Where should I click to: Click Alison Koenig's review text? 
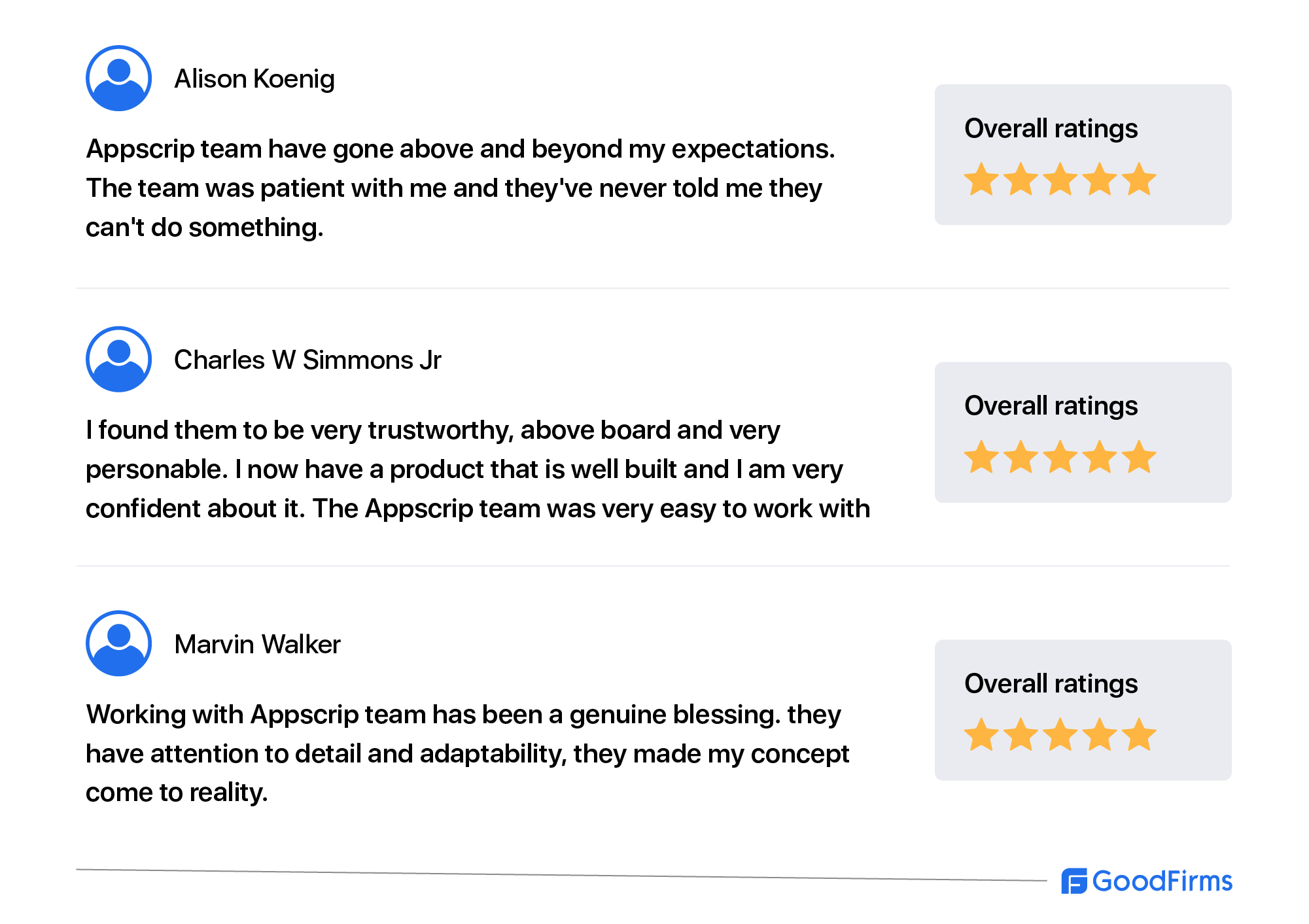click(461, 188)
